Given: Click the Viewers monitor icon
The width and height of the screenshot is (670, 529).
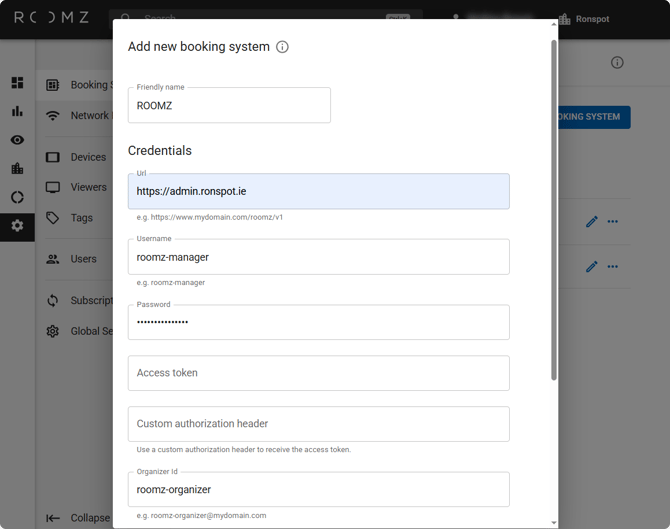Looking at the screenshot, I should tap(53, 187).
